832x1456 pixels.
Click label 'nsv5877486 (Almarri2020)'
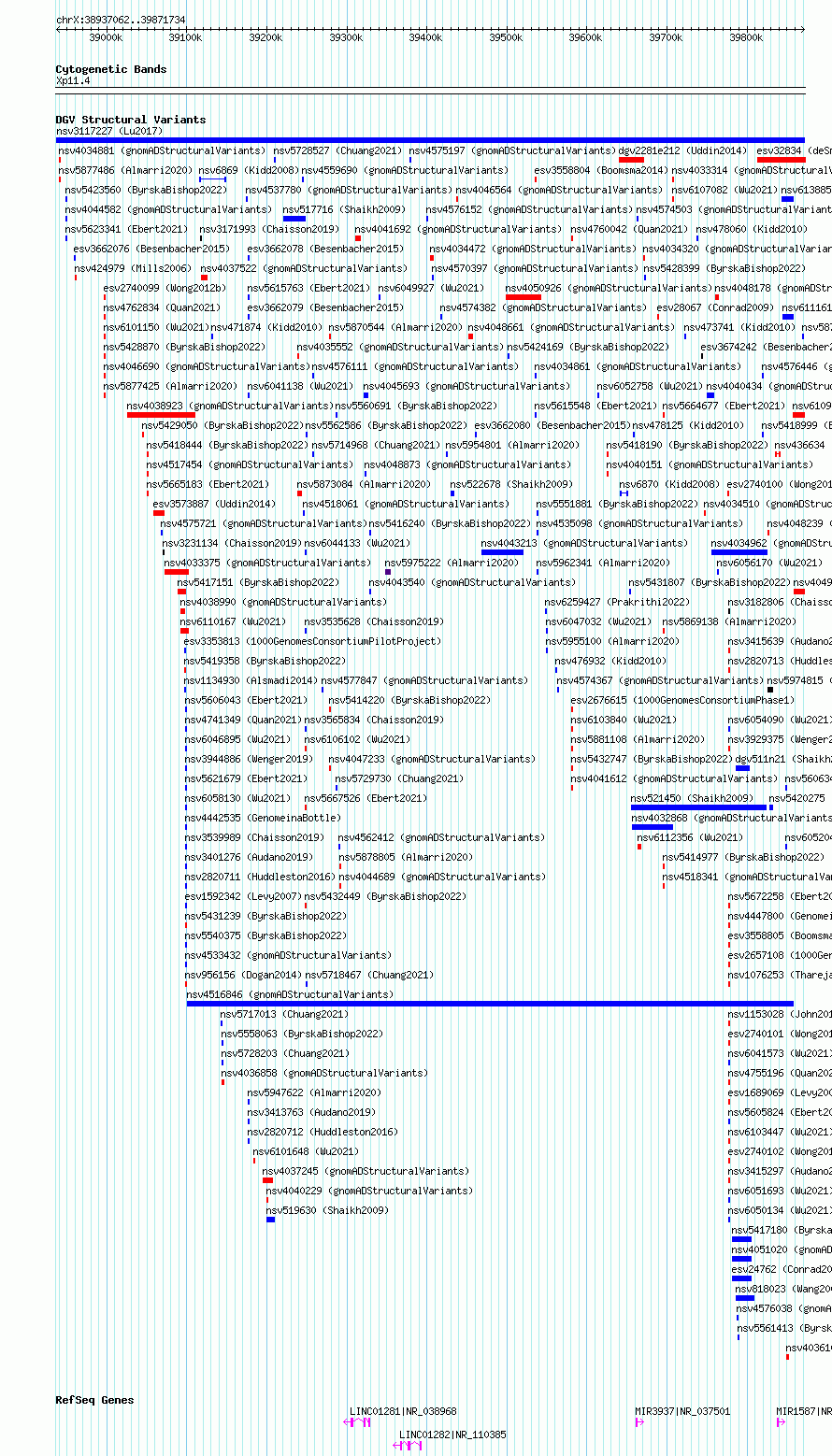pyautogui.click(x=125, y=170)
